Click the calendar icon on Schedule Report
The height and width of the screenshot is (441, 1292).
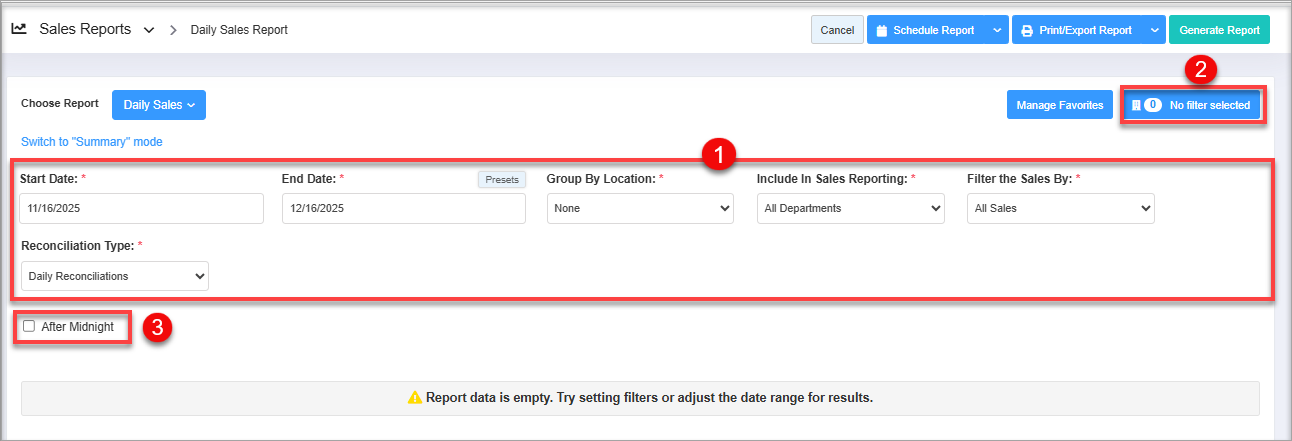tap(881, 31)
